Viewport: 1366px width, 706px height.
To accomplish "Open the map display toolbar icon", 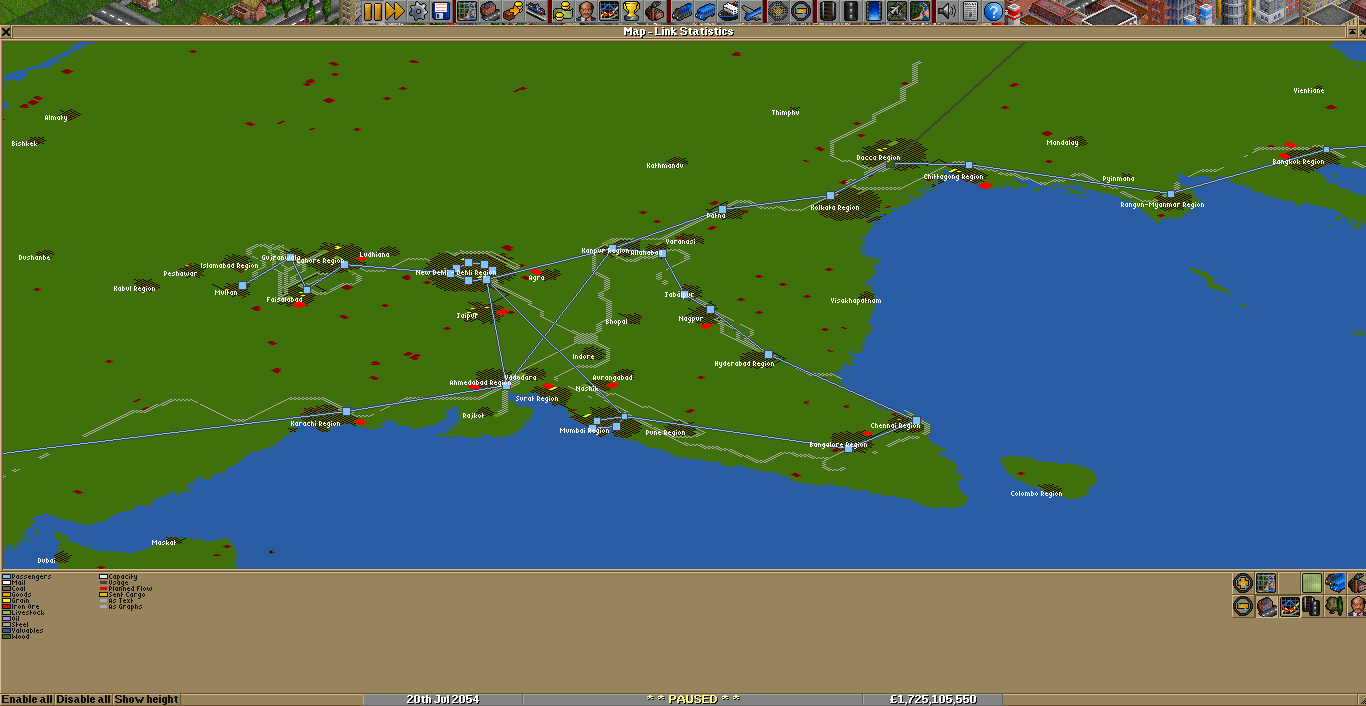I will click(467, 12).
